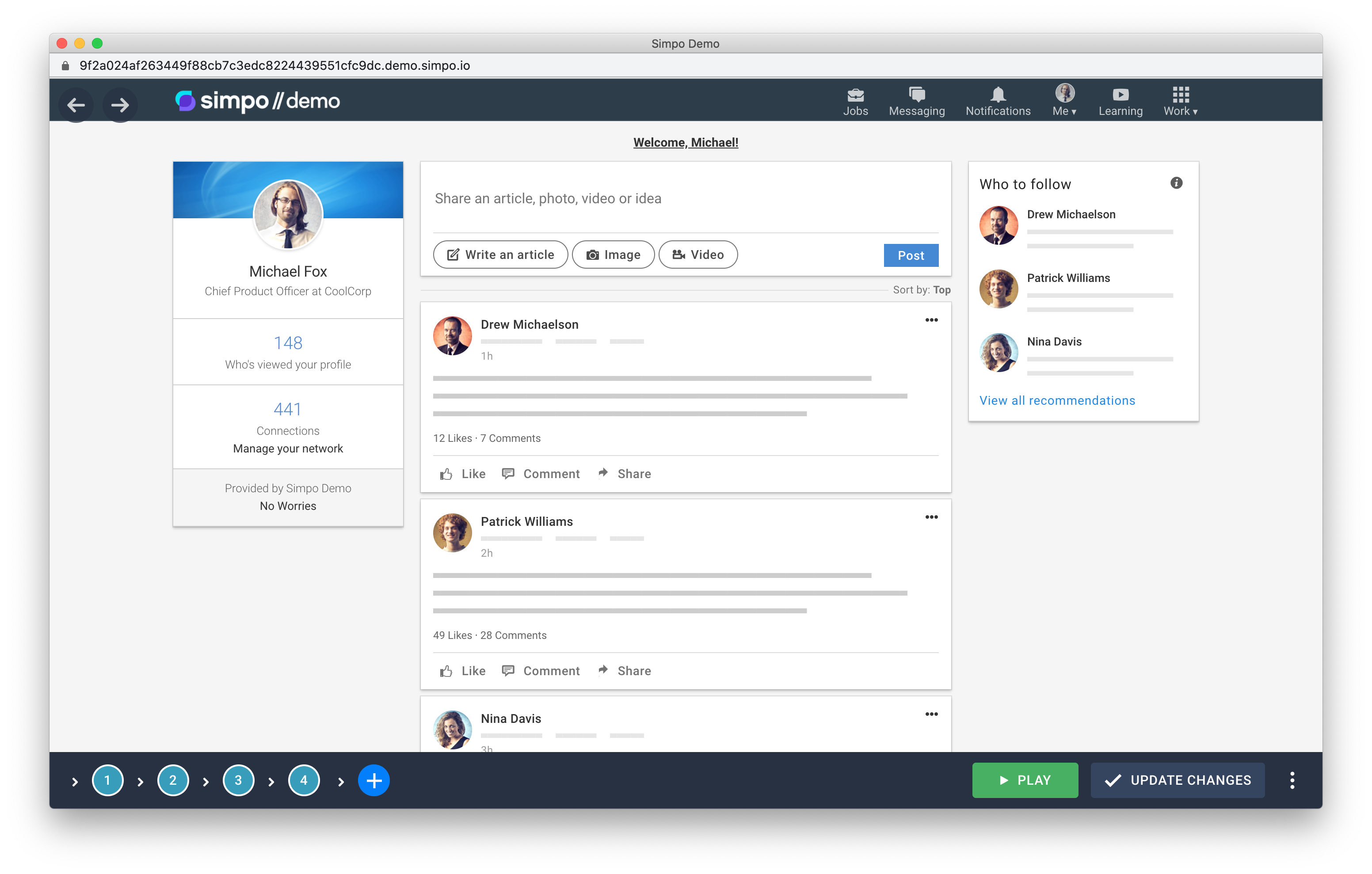Select step 3 in the bottom bar
Screen dimensions: 1372x874
pyautogui.click(x=238, y=781)
